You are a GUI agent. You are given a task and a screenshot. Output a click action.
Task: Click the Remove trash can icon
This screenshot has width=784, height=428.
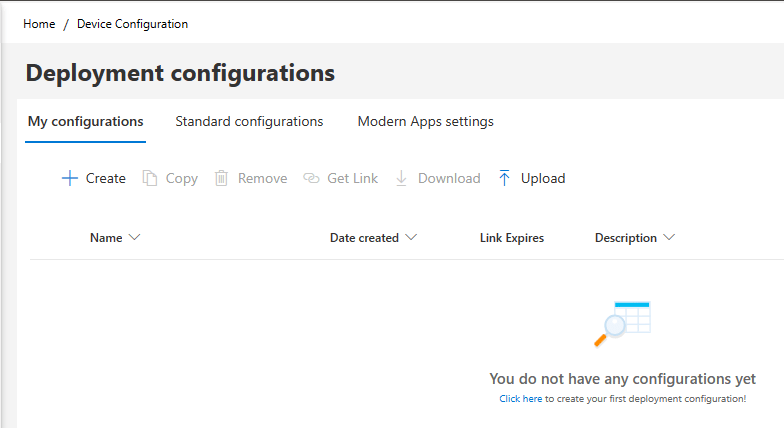(222, 178)
